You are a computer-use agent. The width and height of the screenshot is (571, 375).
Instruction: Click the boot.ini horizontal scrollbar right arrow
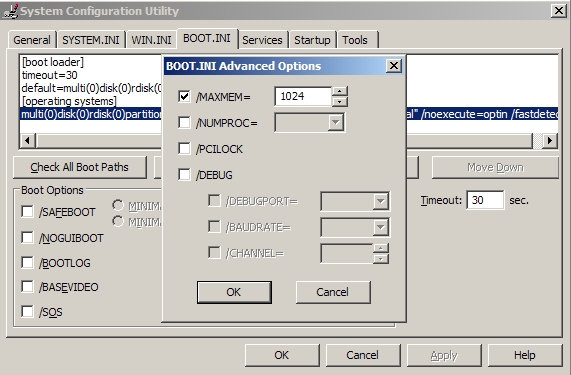[x=550, y=140]
